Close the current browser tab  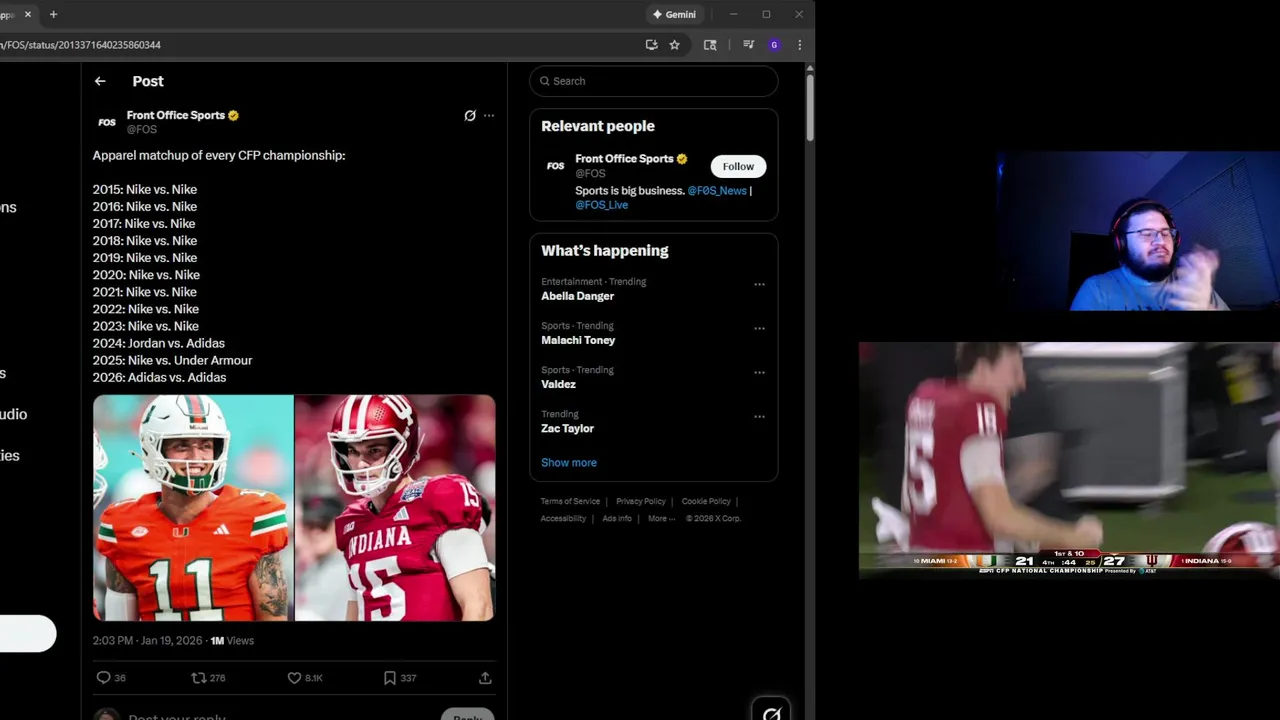28,14
